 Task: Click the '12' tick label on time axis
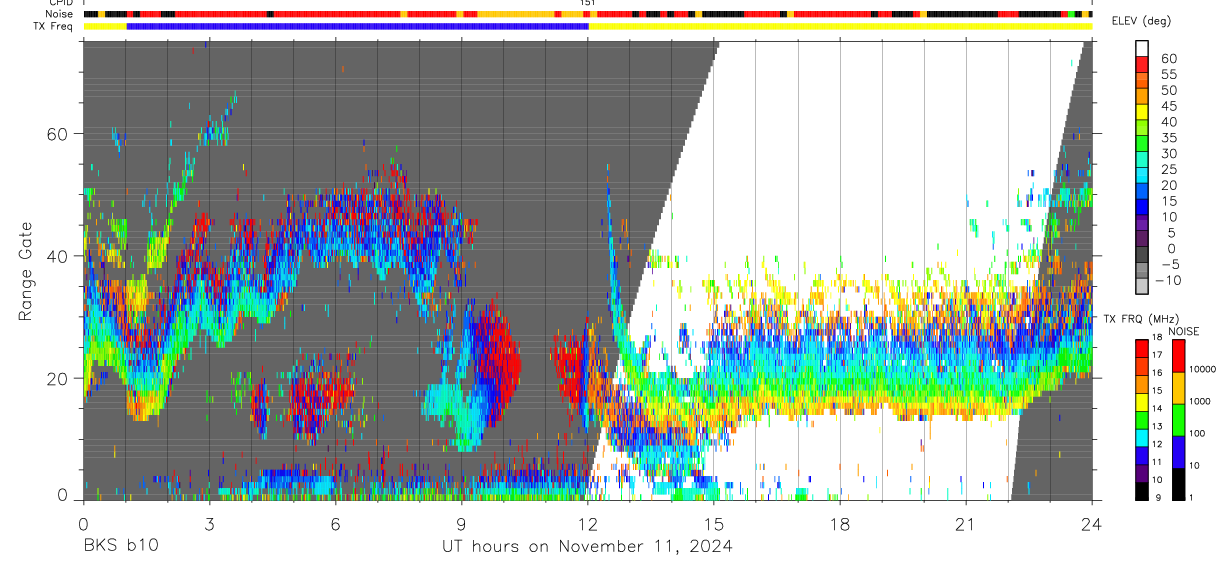coord(588,524)
